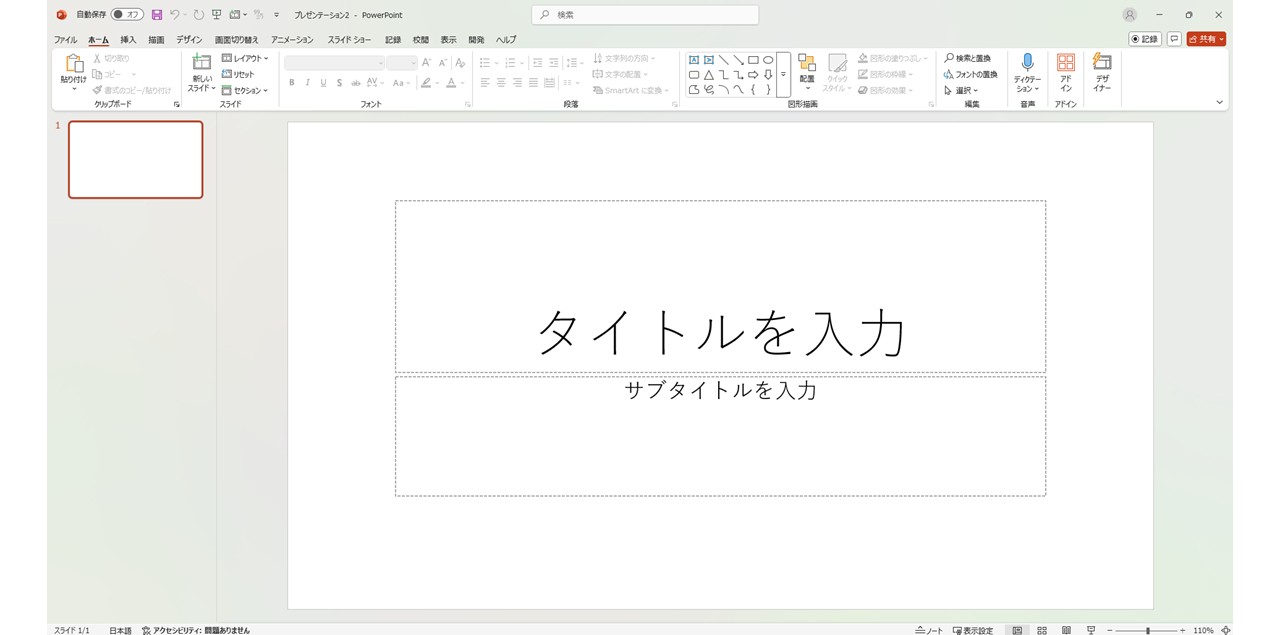Click the Share (共有) button

[x=1206, y=39]
